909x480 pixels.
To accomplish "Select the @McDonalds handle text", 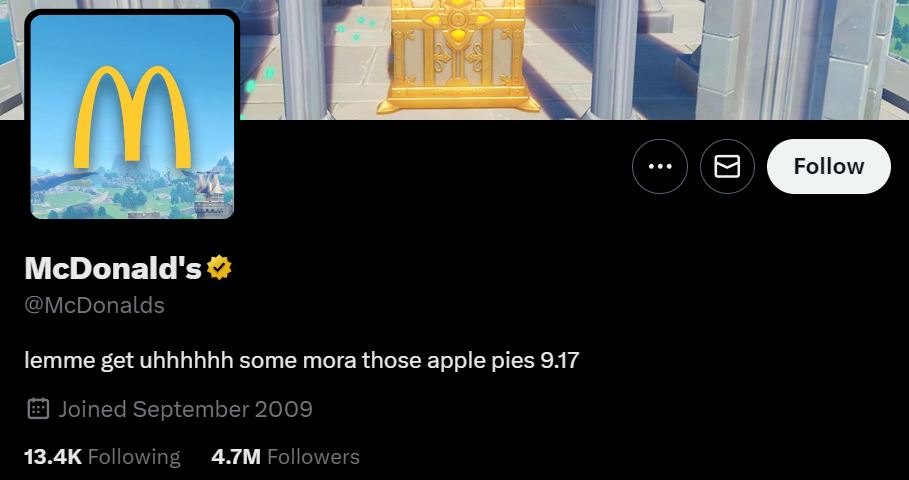I will tap(94, 305).
